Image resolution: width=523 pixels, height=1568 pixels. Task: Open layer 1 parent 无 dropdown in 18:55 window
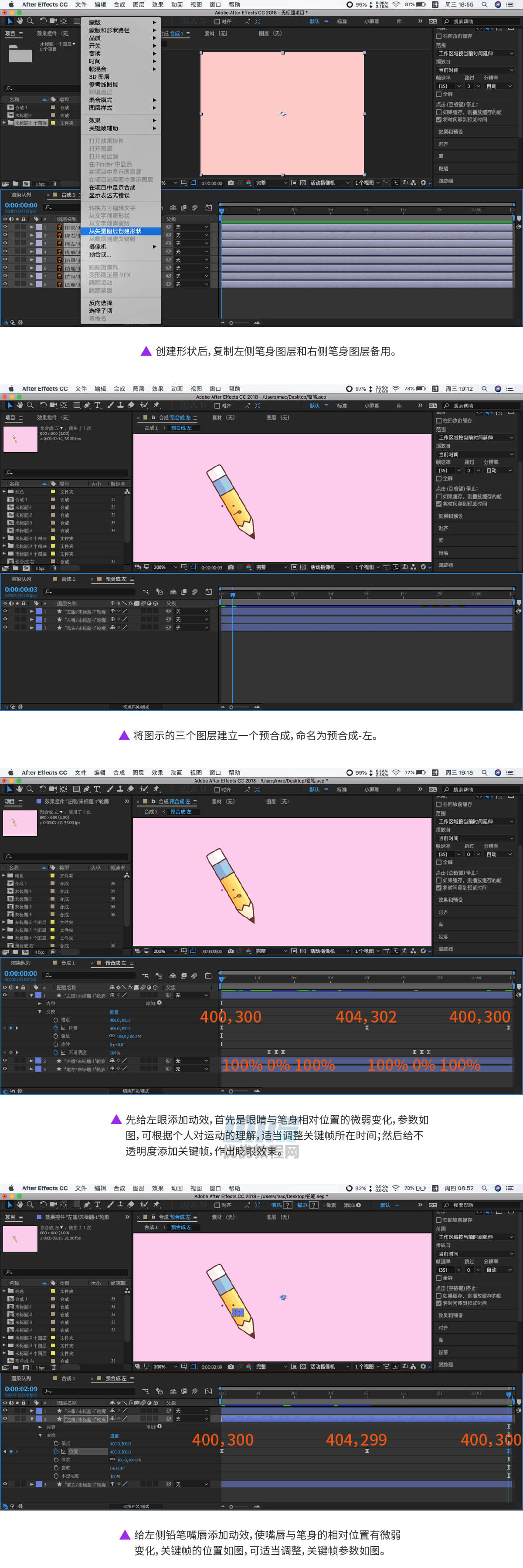coord(192,227)
